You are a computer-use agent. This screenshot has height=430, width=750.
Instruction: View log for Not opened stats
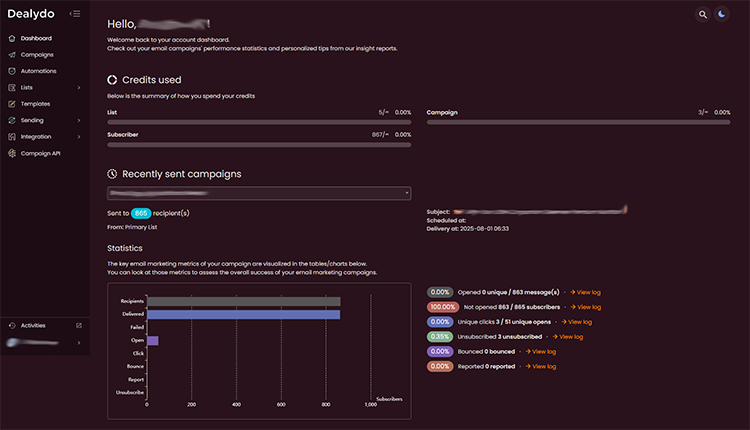coord(585,307)
